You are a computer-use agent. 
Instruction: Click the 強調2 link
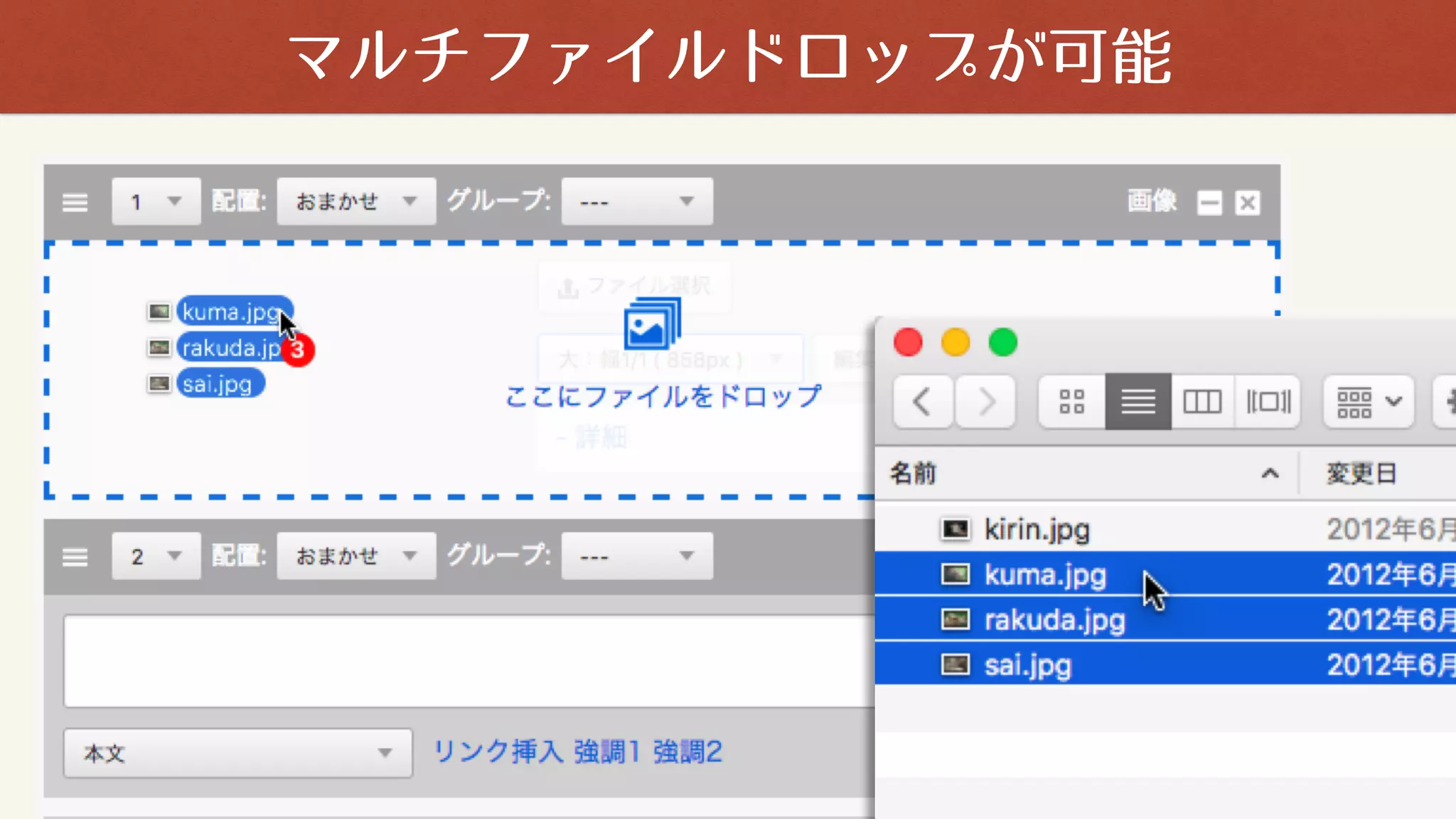[687, 751]
